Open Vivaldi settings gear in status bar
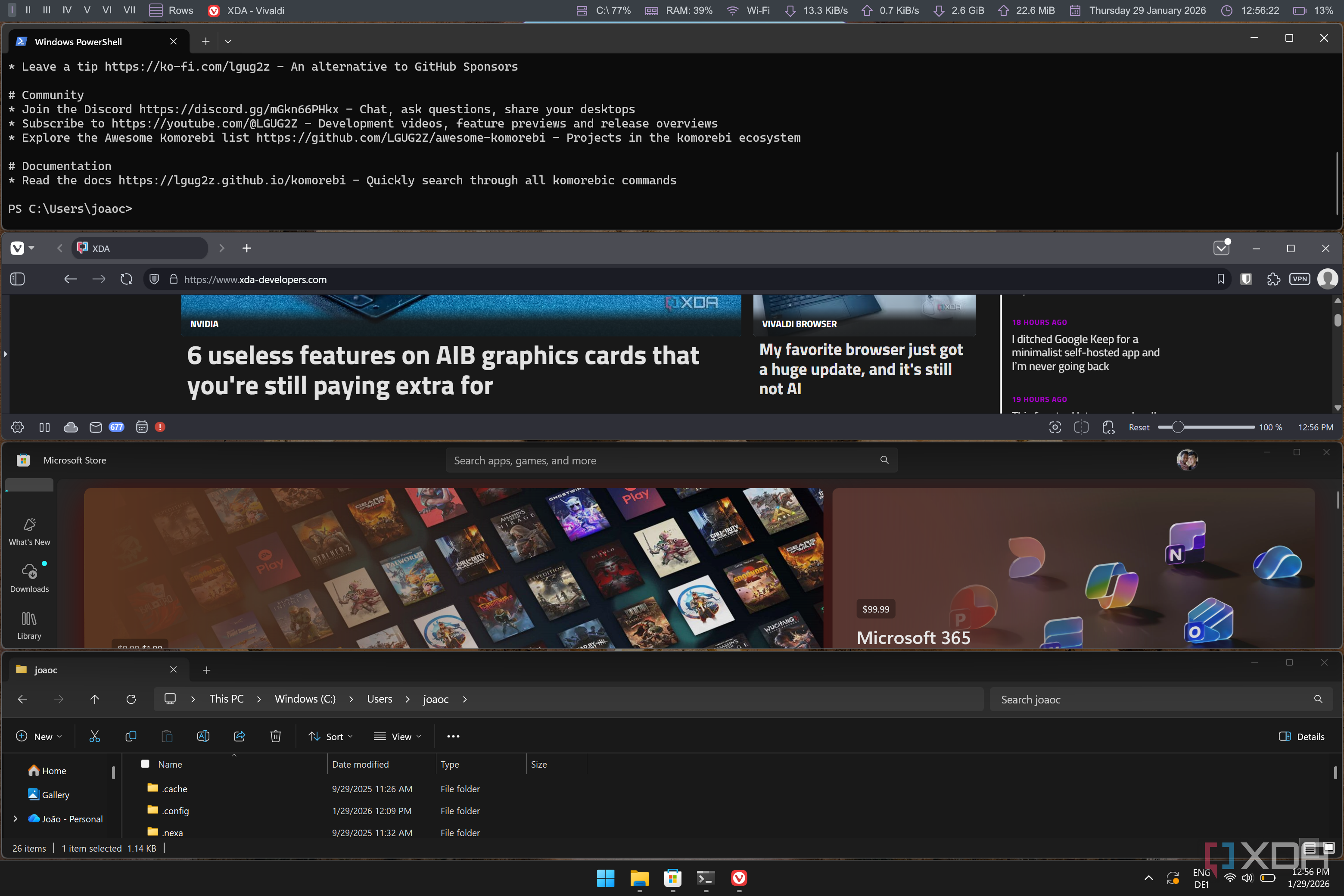The width and height of the screenshot is (1344, 896). click(18, 427)
